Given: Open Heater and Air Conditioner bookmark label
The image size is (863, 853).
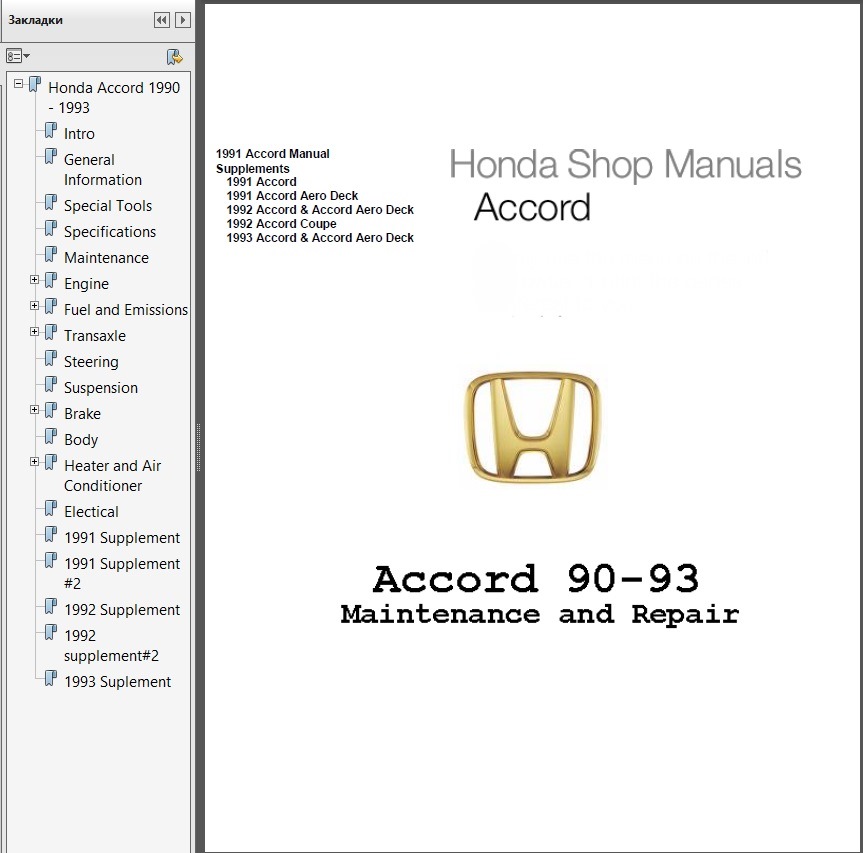Looking at the screenshot, I should [112, 475].
